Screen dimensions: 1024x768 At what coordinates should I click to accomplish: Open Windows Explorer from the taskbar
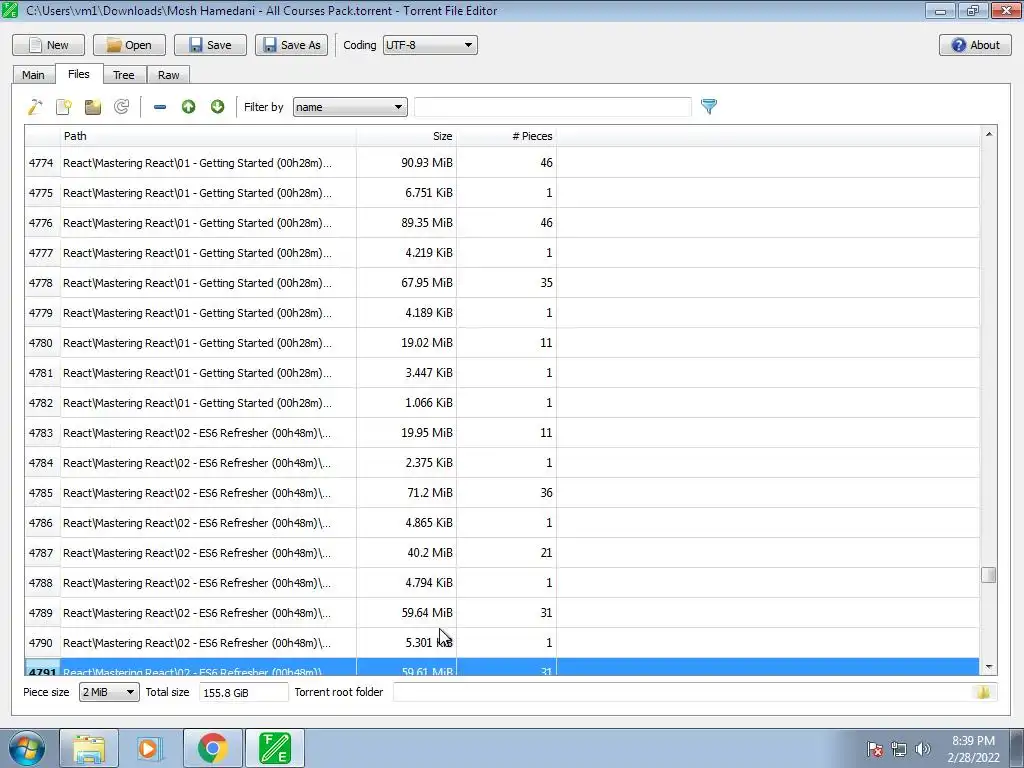pos(89,748)
